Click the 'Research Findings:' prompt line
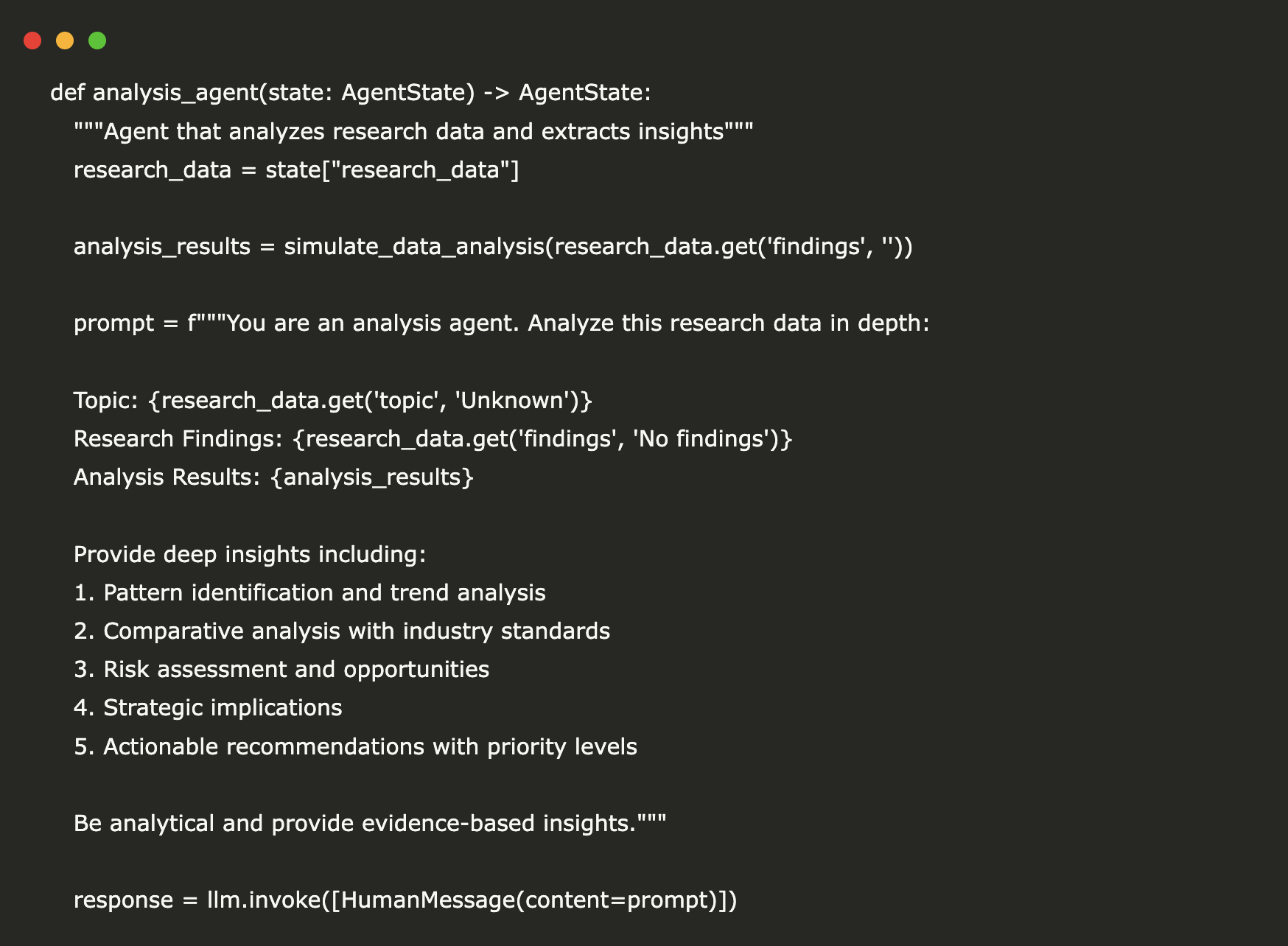This screenshot has width=1288, height=946. [433, 439]
